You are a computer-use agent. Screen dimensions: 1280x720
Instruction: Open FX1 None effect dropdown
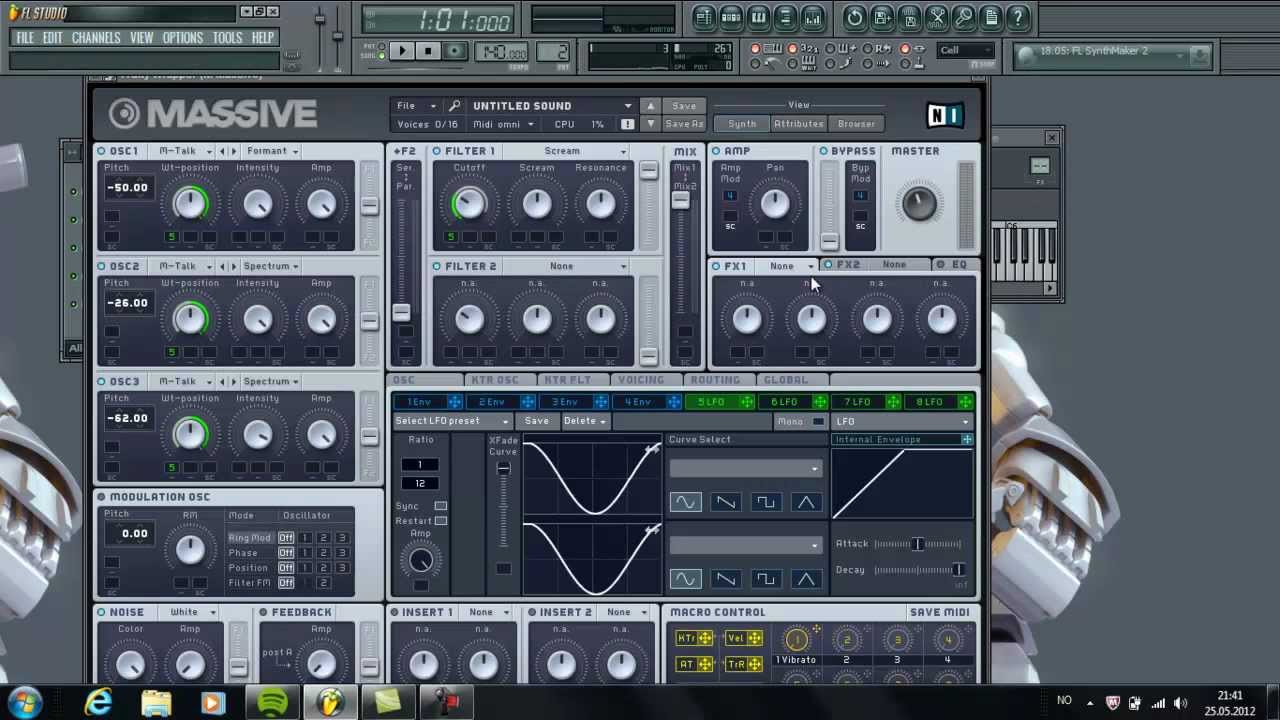[x=790, y=266]
